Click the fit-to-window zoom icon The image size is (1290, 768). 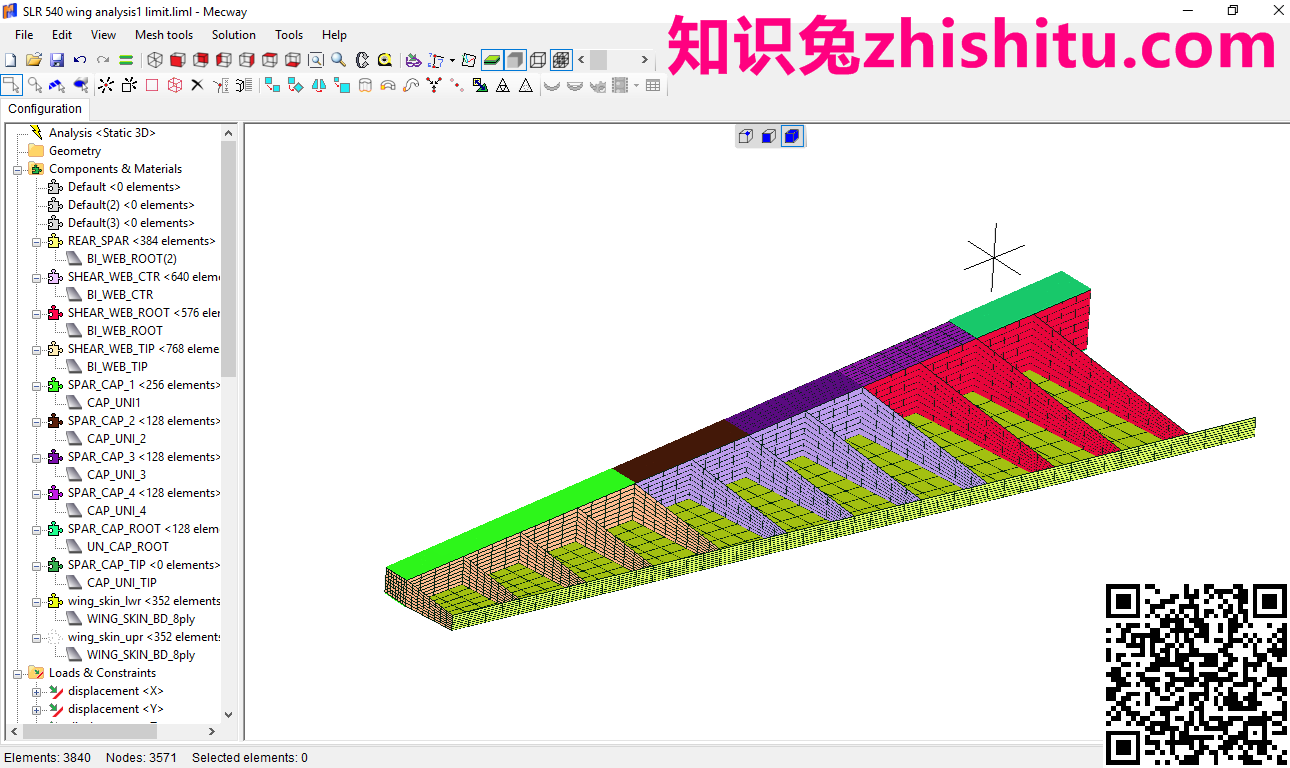[x=316, y=60]
